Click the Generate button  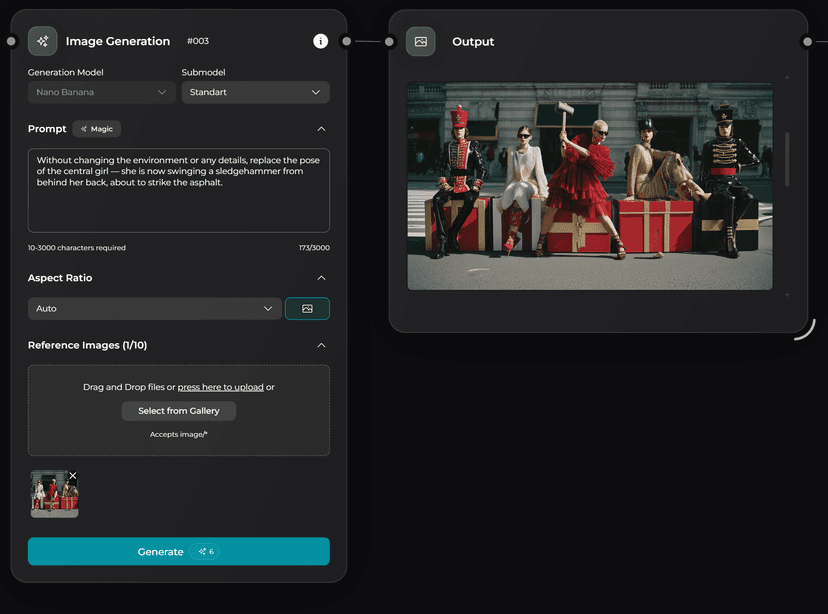178,551
